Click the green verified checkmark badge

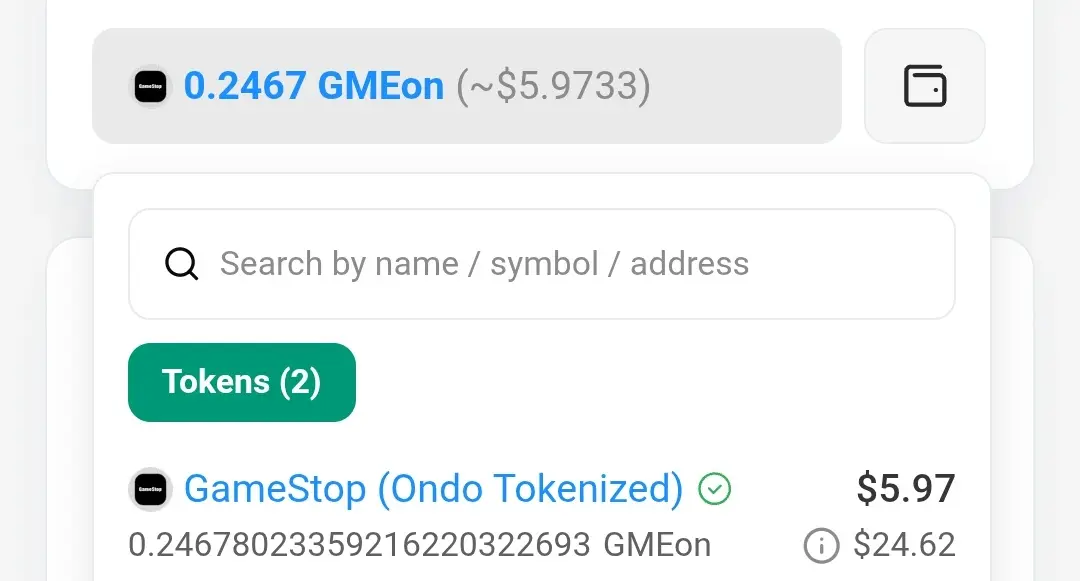pyautogui.click(x=714, y=489)
